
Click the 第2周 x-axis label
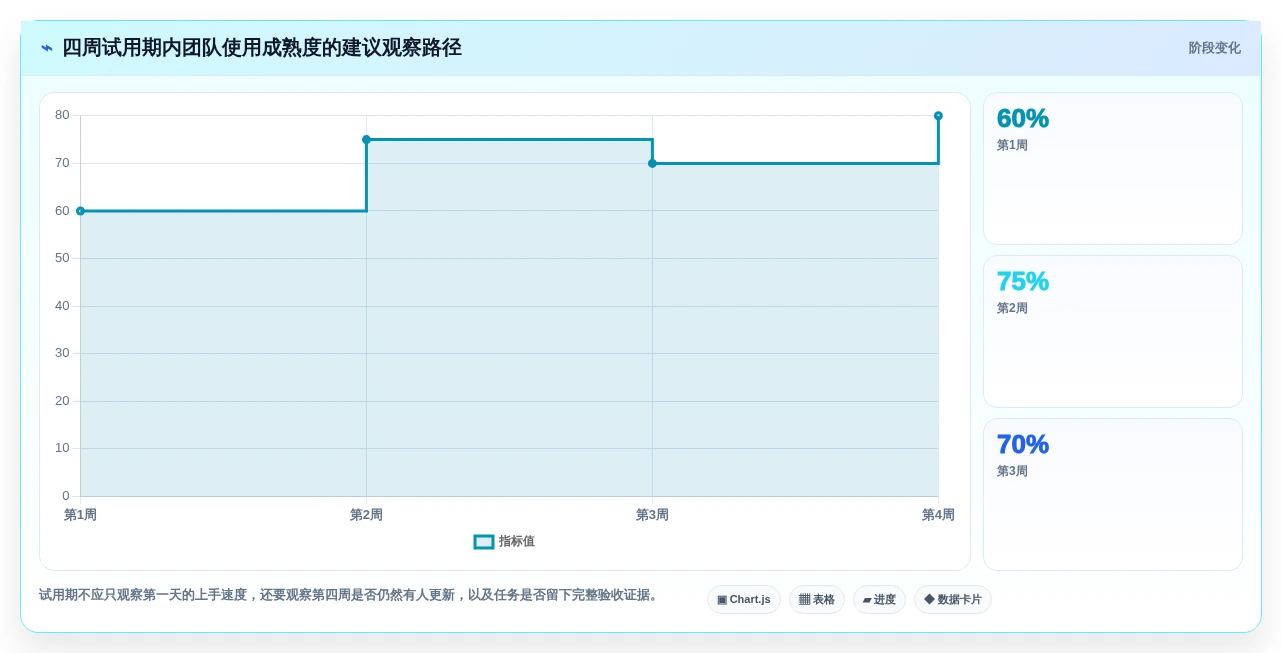(366, 515)
